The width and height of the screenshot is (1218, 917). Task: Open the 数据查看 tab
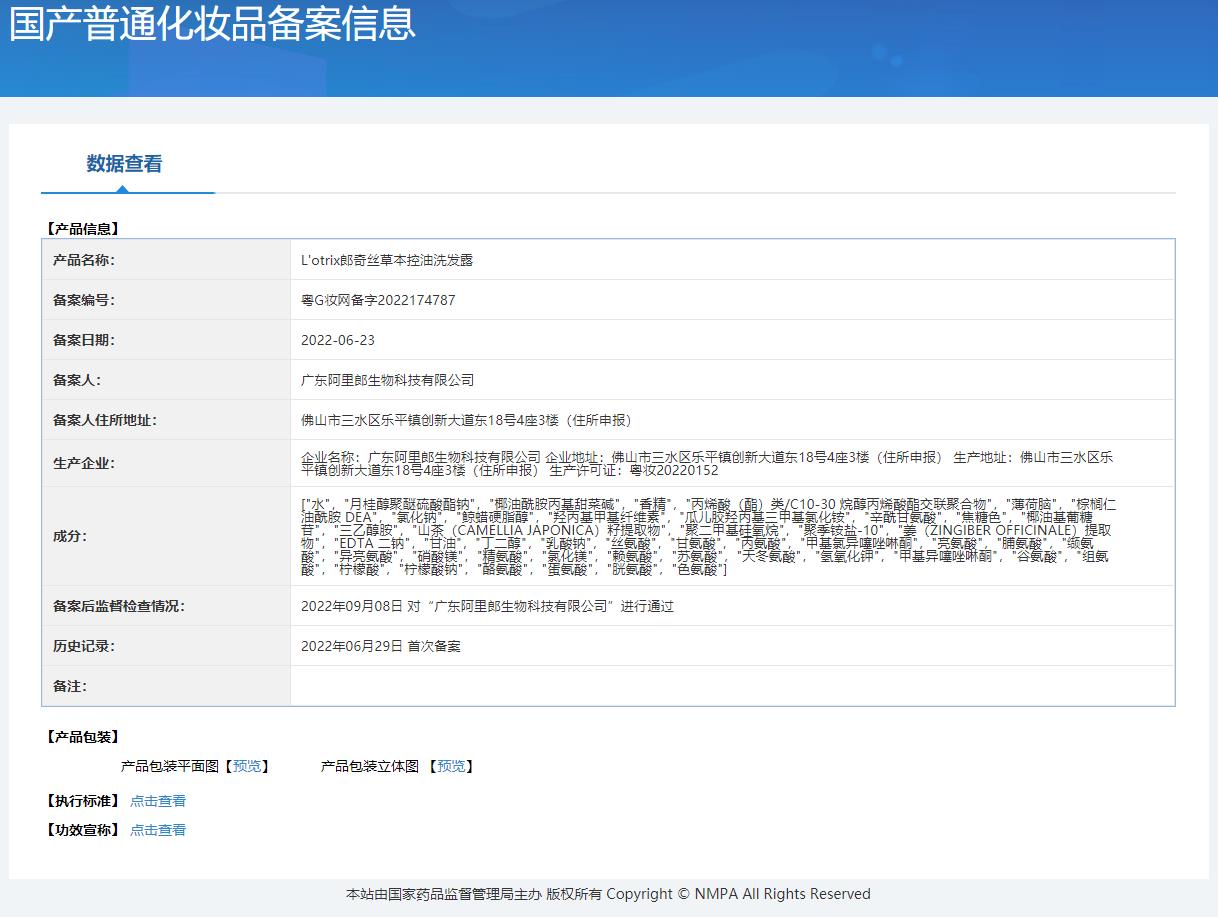point(124,164)
